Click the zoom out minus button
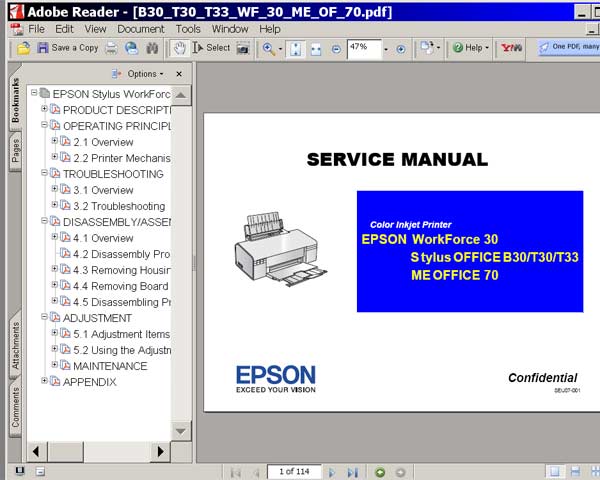 click(336, 49)
